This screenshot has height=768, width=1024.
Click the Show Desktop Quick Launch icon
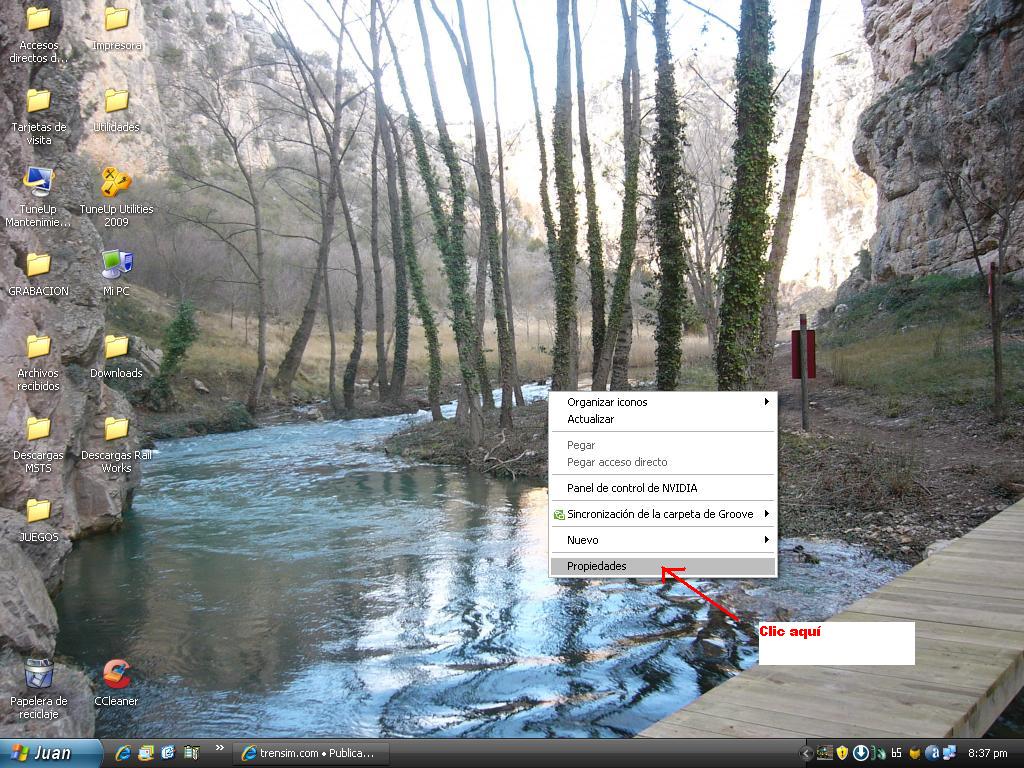146,753
